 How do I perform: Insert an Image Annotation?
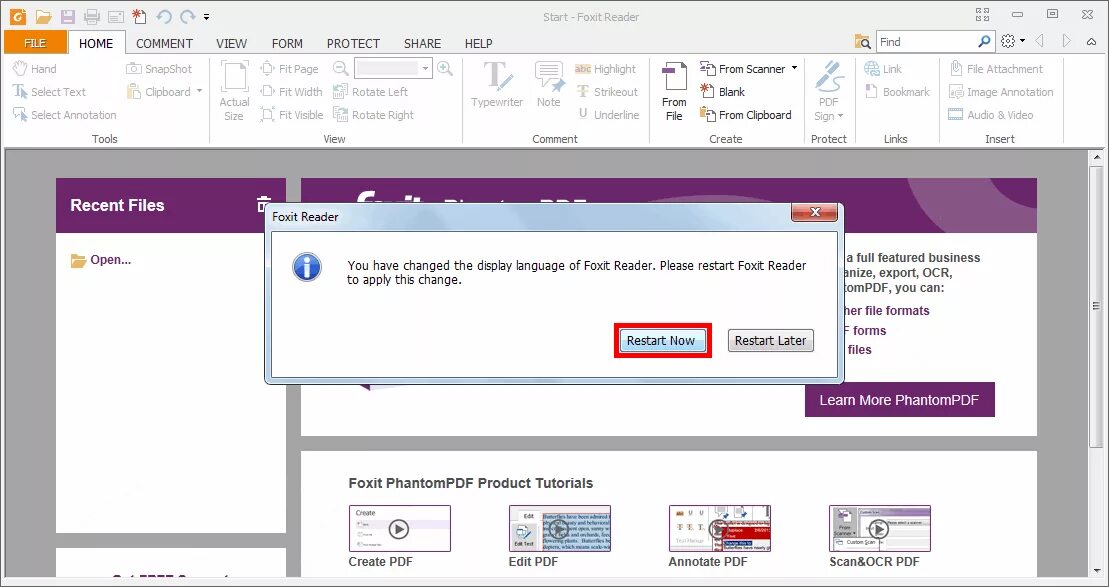1001,92
